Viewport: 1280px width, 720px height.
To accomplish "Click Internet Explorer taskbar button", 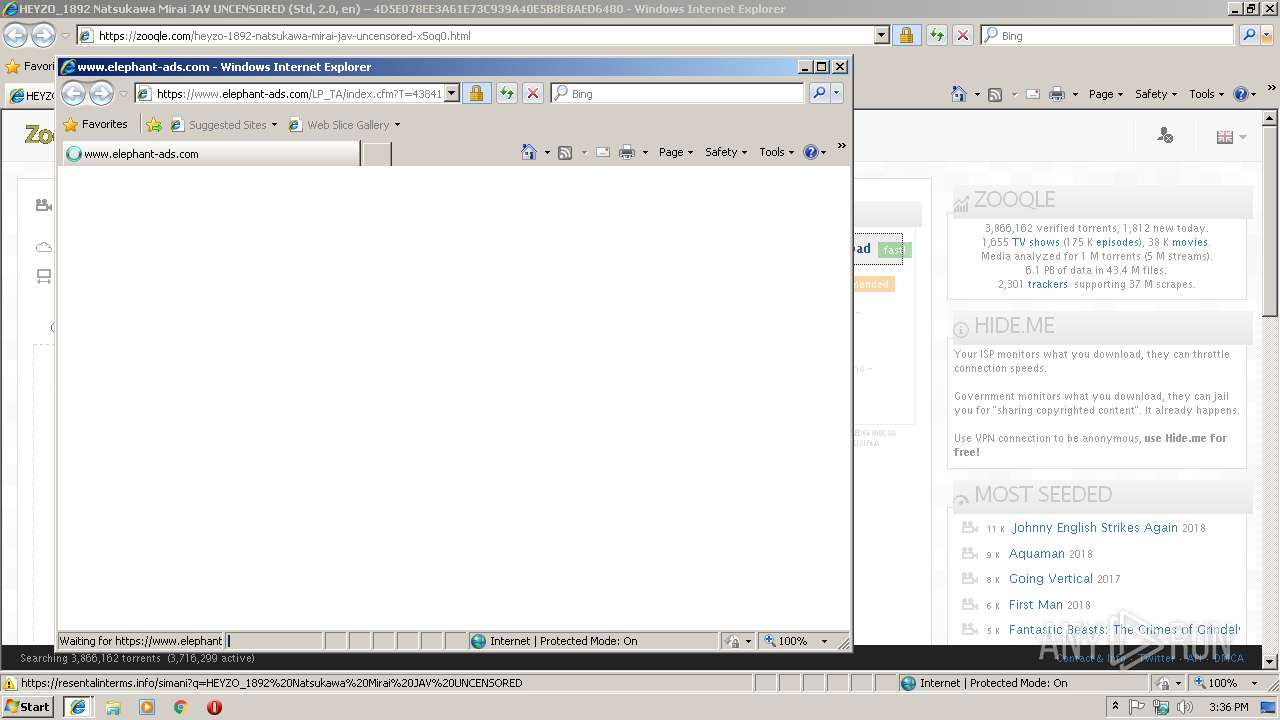I will [x=78, y=707].
